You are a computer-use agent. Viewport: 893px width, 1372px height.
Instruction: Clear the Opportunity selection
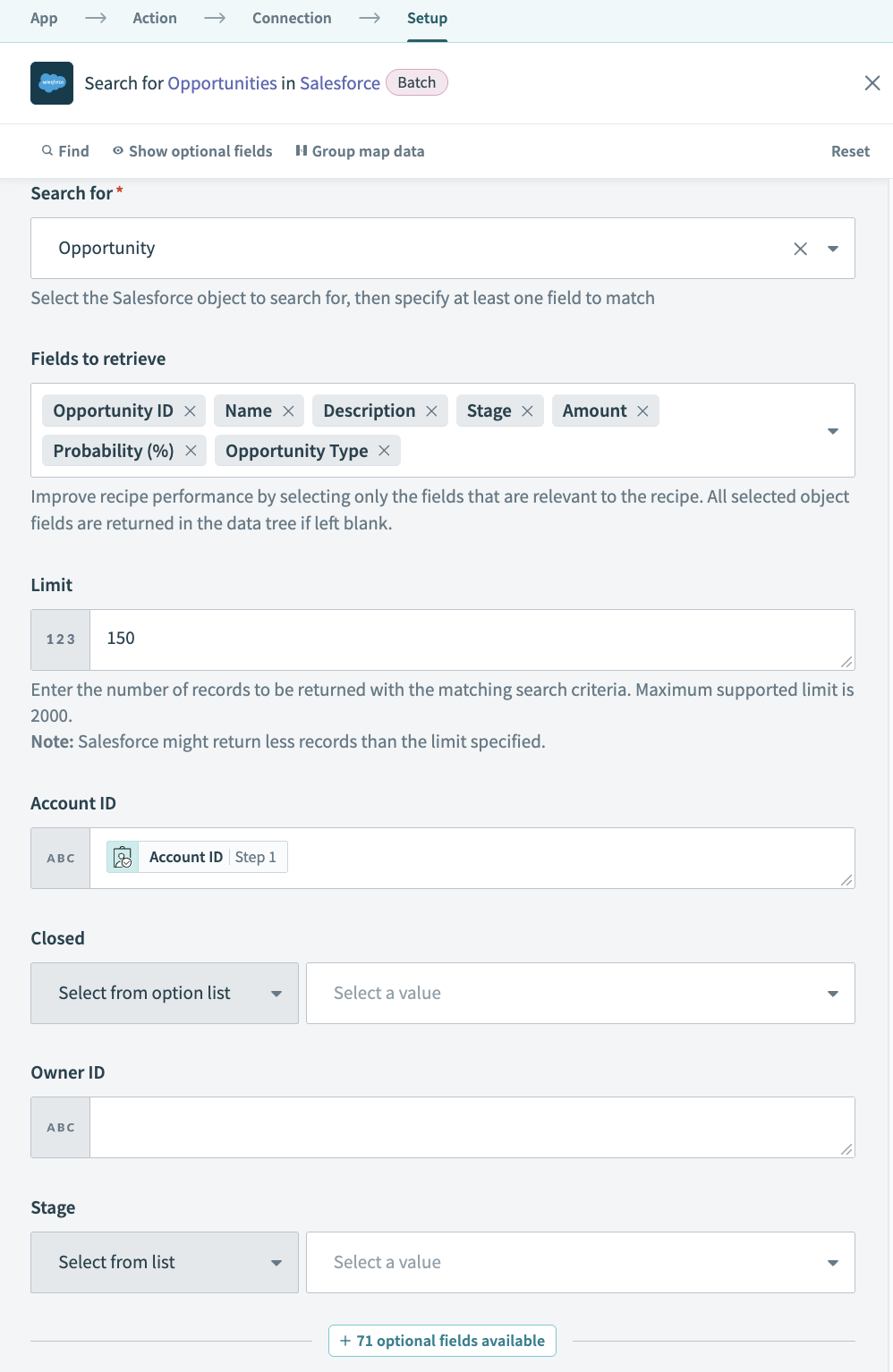tap(800, 248)
